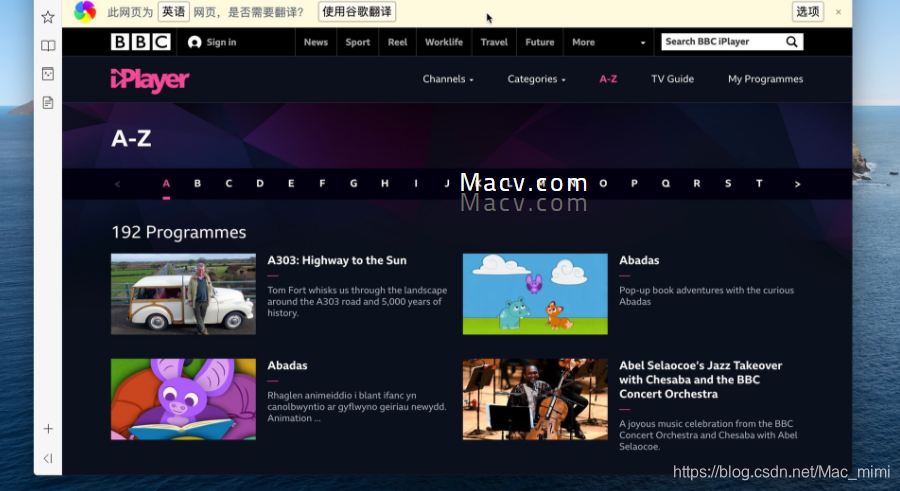This screenshot has height=491, width=900.
Task: Select letter E tab
Action: (291, 184)
